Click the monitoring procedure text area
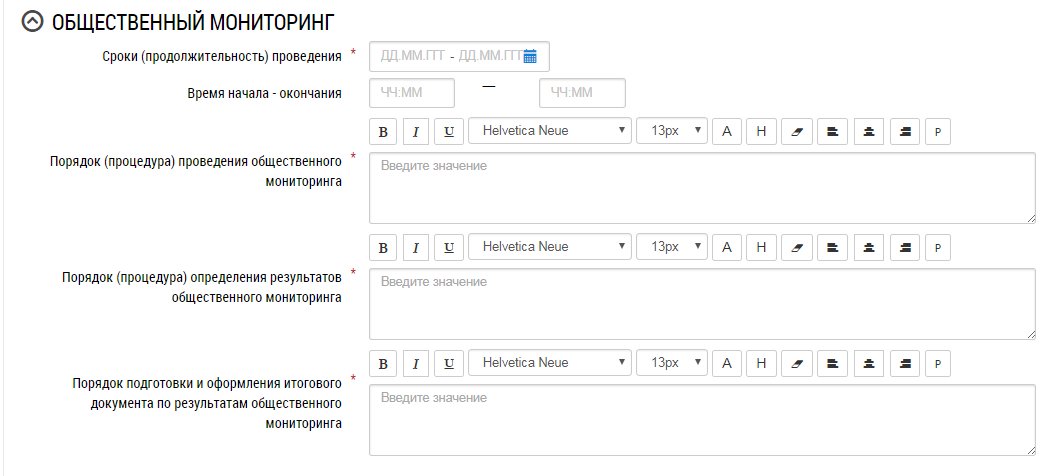Image resolution: width=1052 pixels, height=476 pixels. (x=702, y=187)
